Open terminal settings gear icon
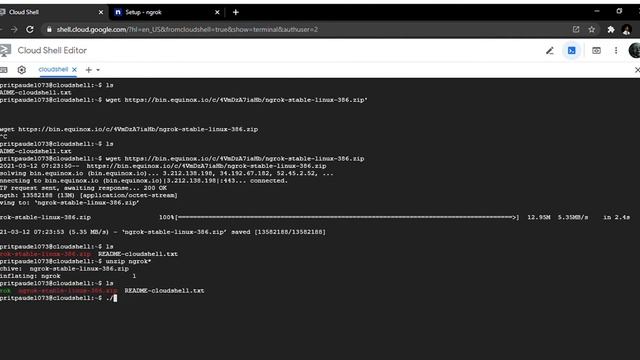The width and height of the screenshot is (640, 360). coord(22,70)
